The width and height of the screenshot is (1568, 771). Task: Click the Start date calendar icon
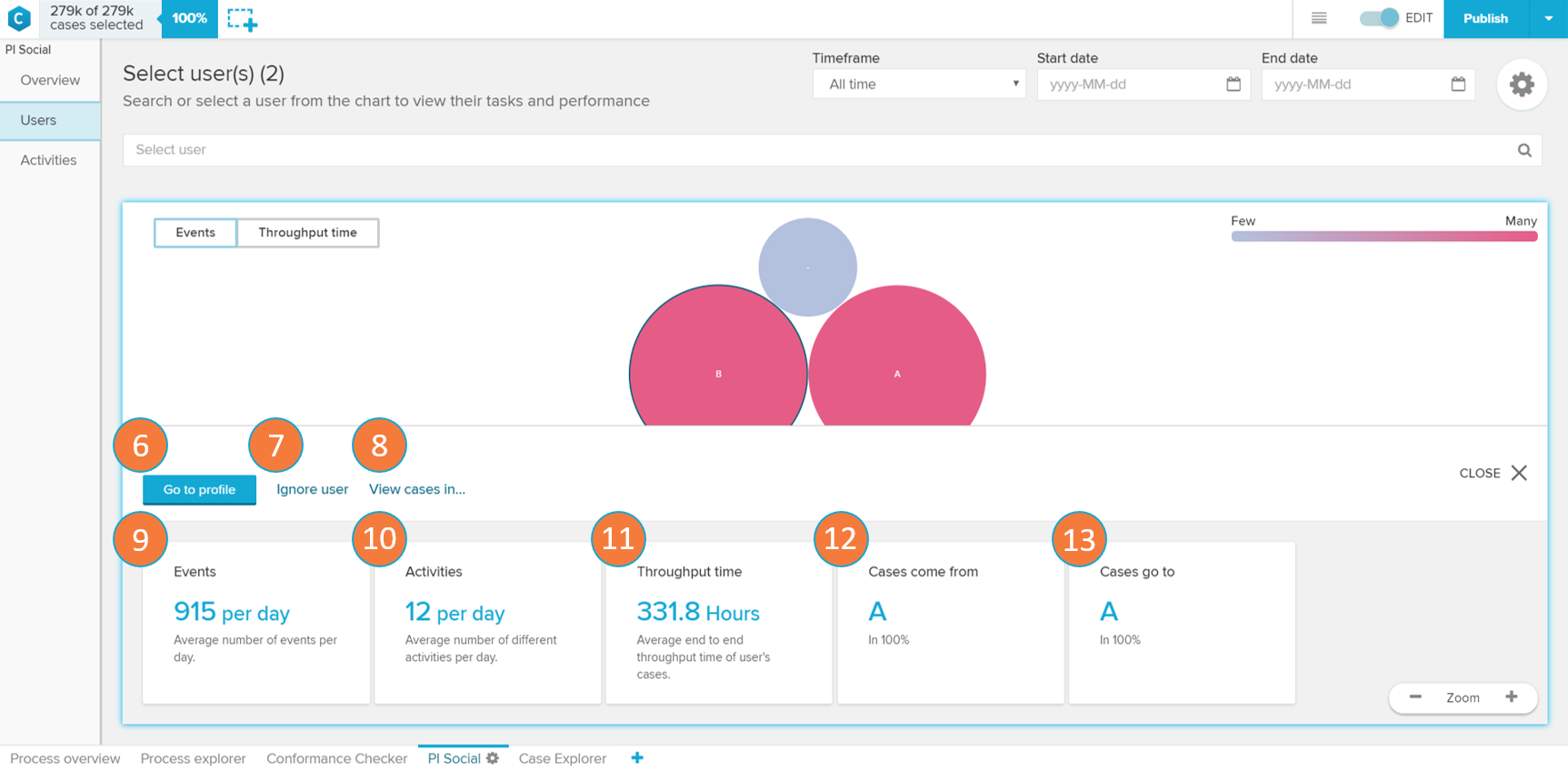[x=1233, y=85]
